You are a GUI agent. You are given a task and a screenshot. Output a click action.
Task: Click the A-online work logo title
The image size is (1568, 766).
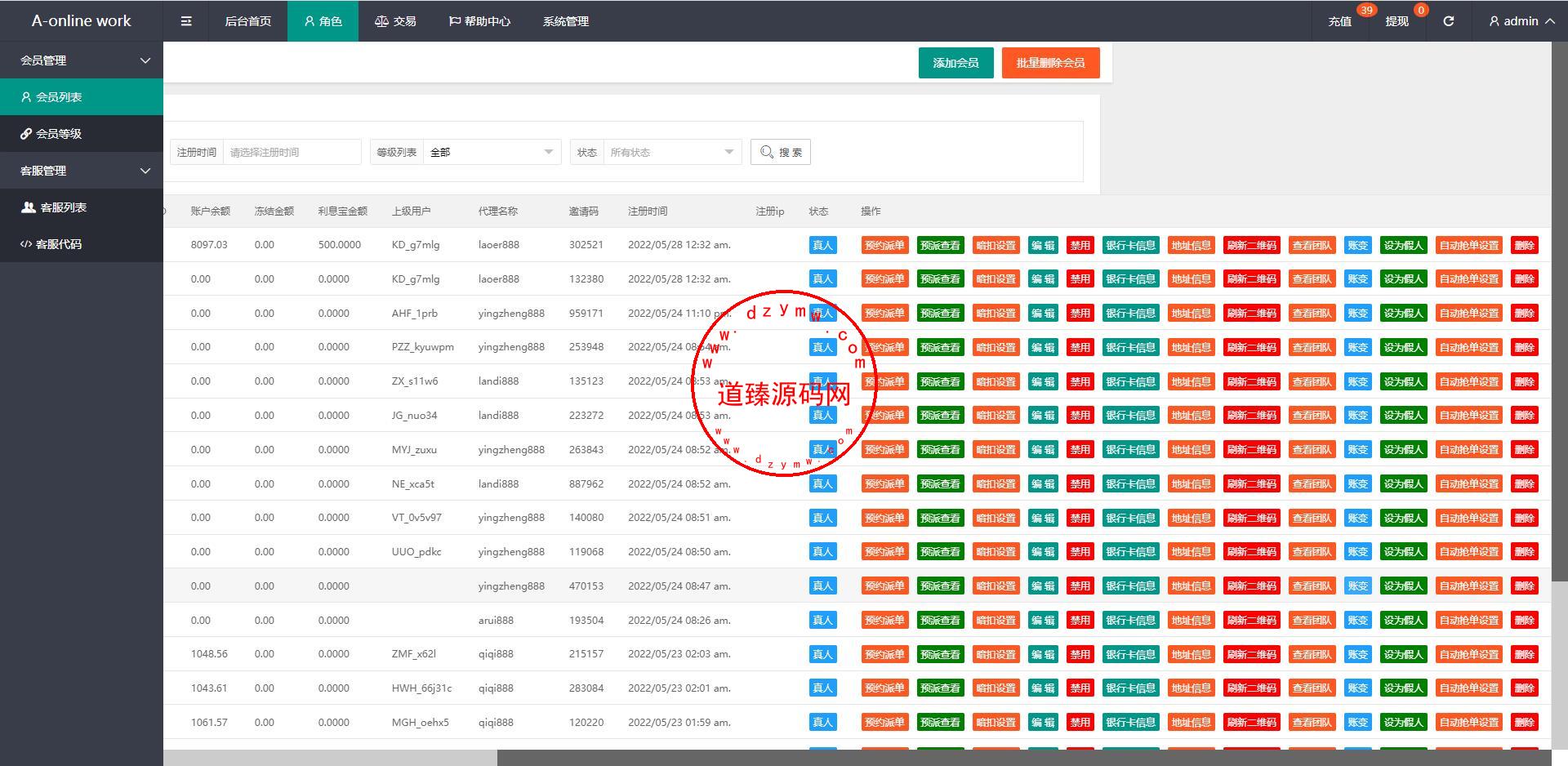tap(81, 21)
